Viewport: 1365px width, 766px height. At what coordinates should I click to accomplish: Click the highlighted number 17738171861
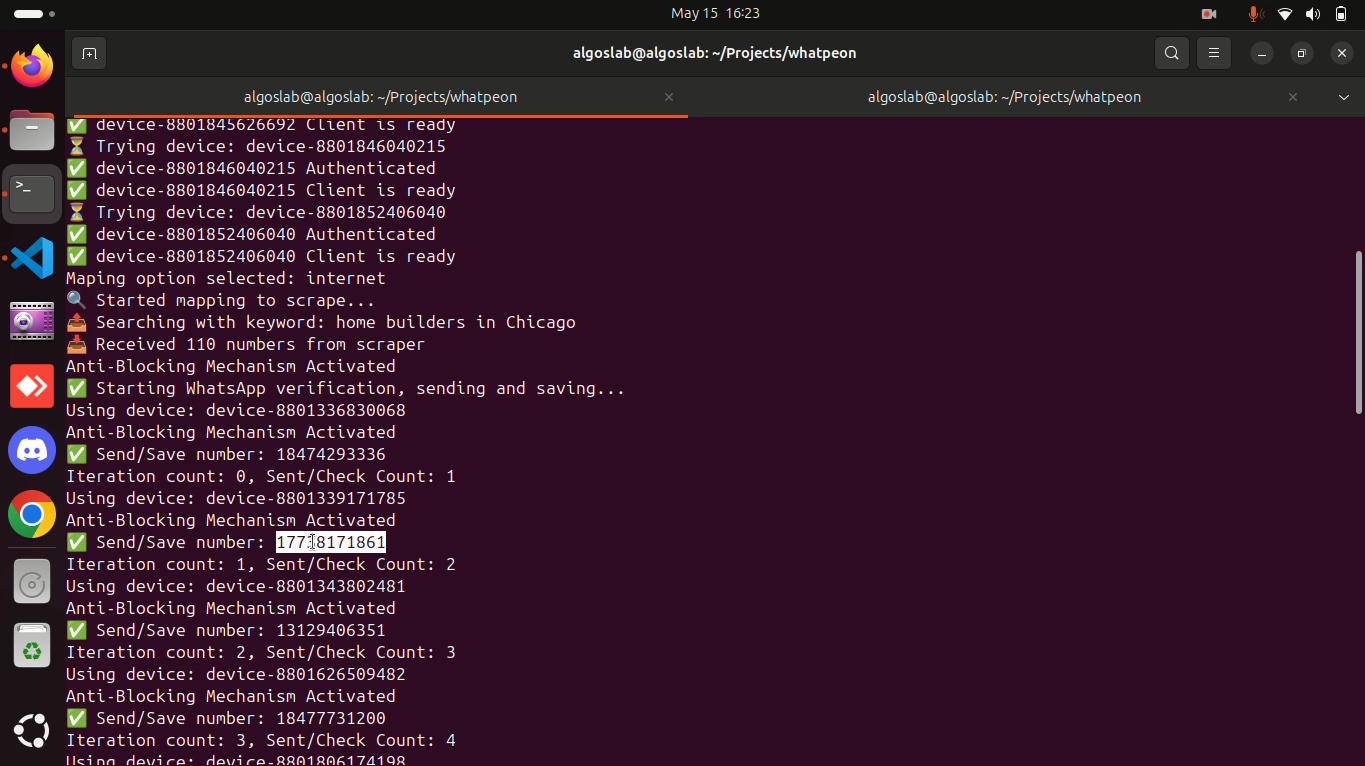click(331, 542)
